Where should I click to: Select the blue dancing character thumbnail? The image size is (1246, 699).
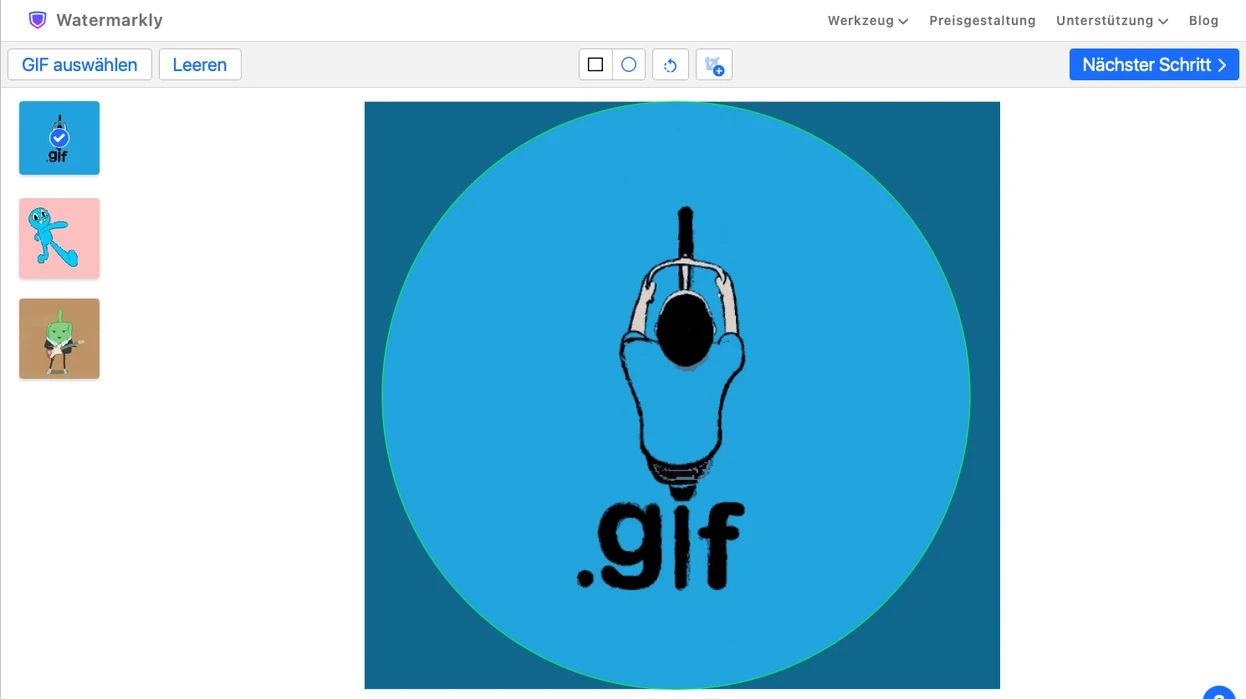pyautogui.click(x=59, y=238)
